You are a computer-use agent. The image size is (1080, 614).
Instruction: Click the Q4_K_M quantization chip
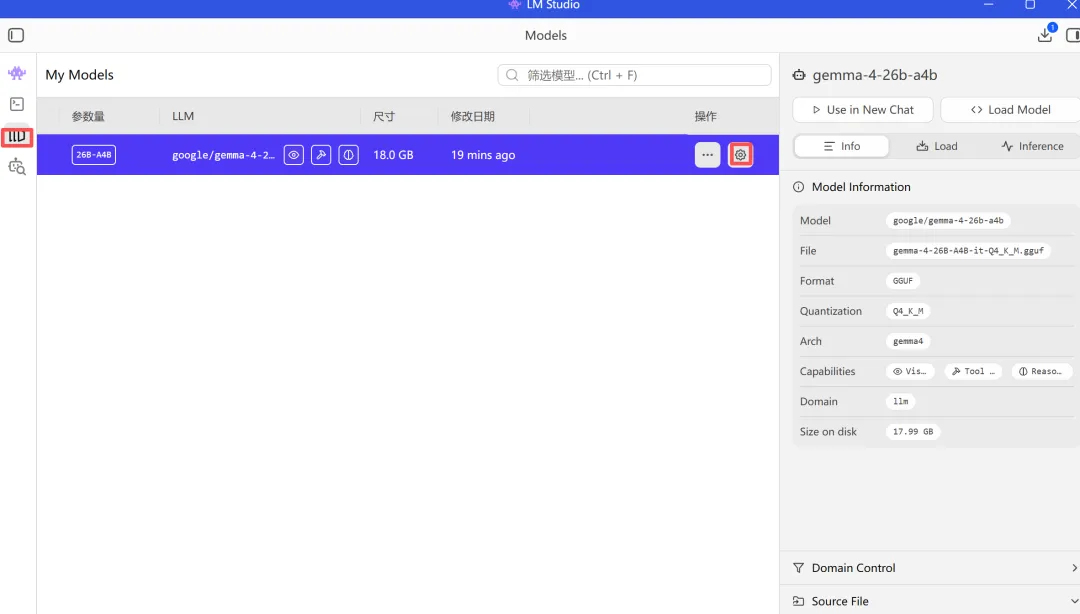(908, 311)
